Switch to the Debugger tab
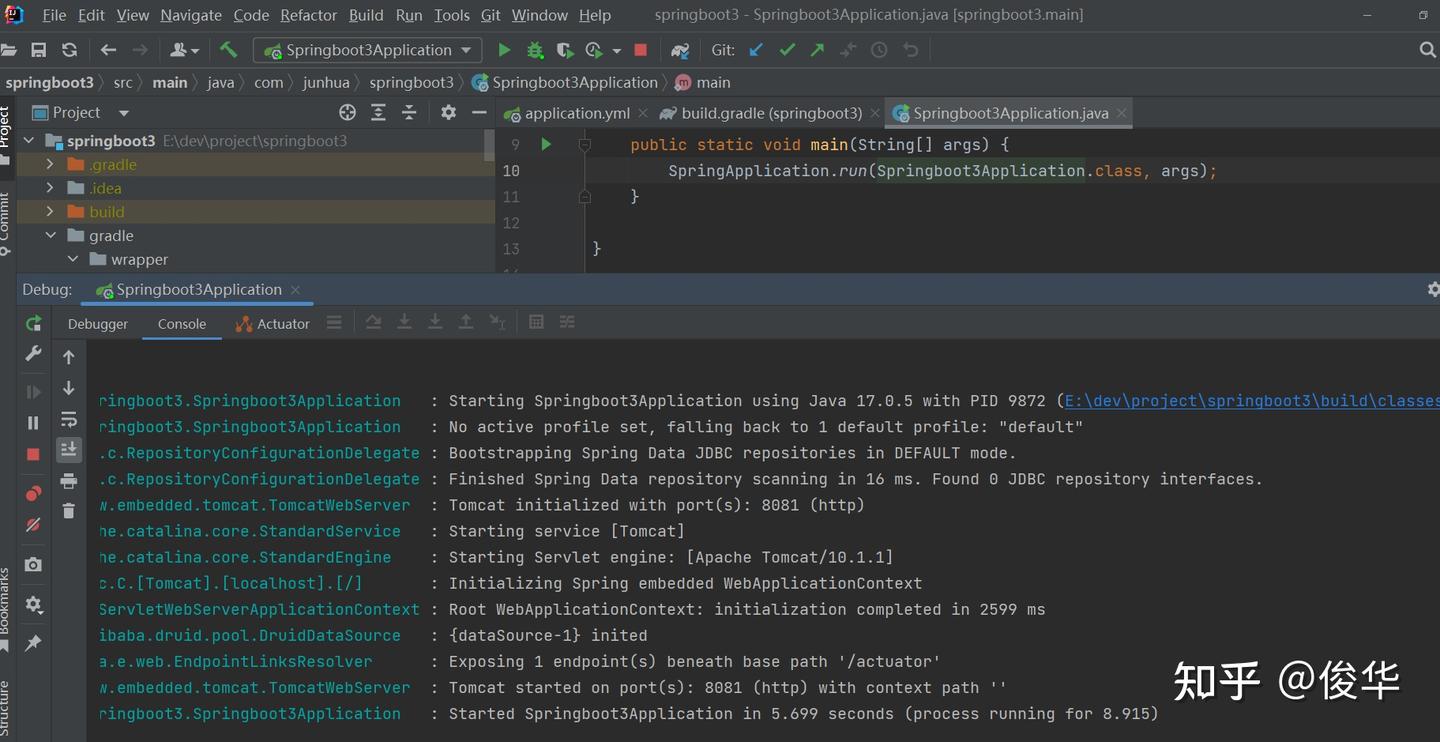 (x=97, y=324)
